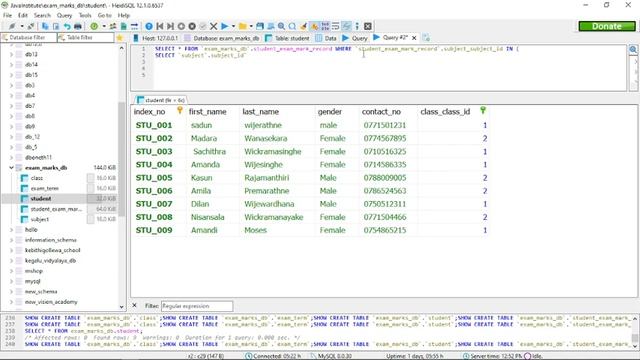Expand the db12 database node
This screenshot has height=360, width=640.
click(x=11, y=54)
